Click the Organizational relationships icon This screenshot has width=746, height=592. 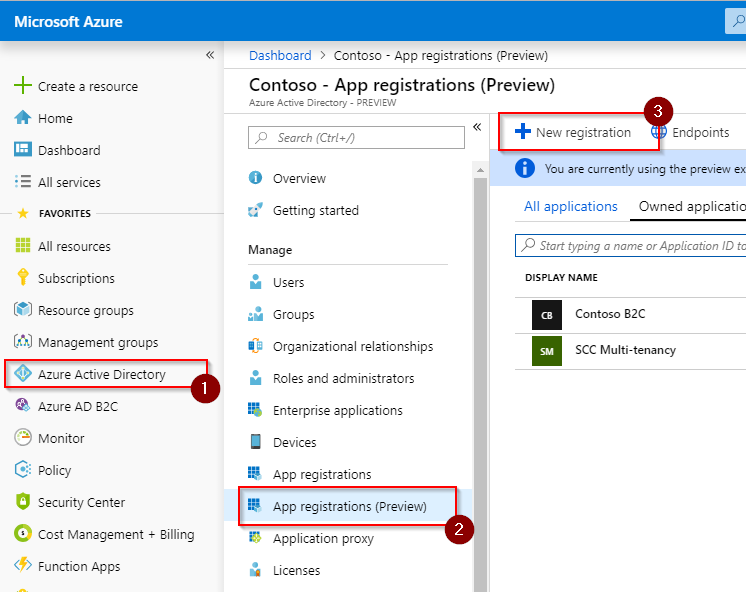(255, 345)
